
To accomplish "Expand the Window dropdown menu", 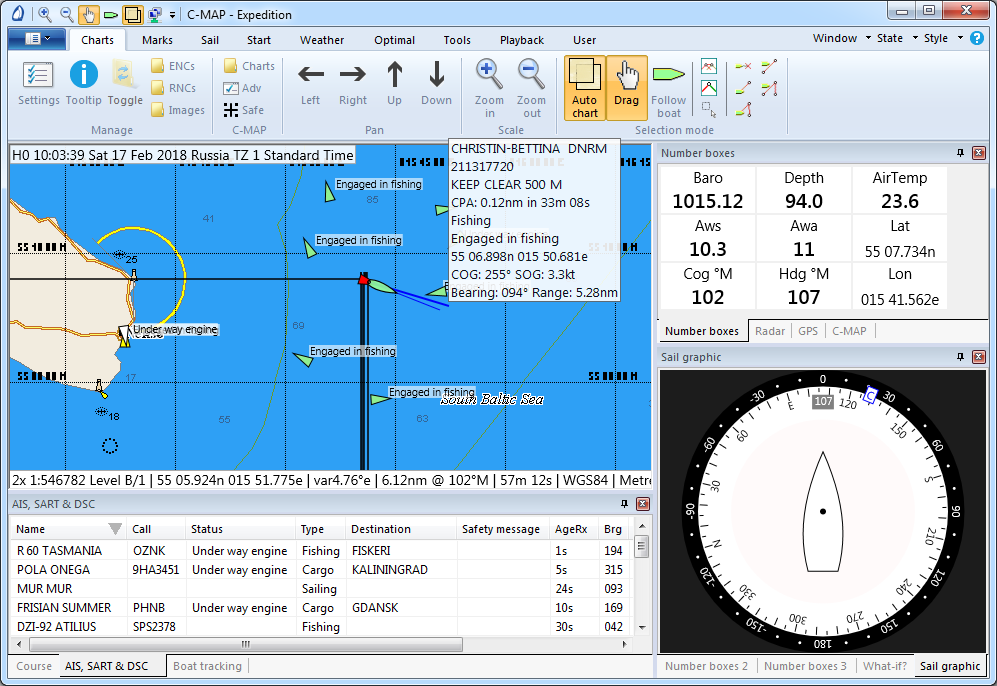I will point(841,38).
